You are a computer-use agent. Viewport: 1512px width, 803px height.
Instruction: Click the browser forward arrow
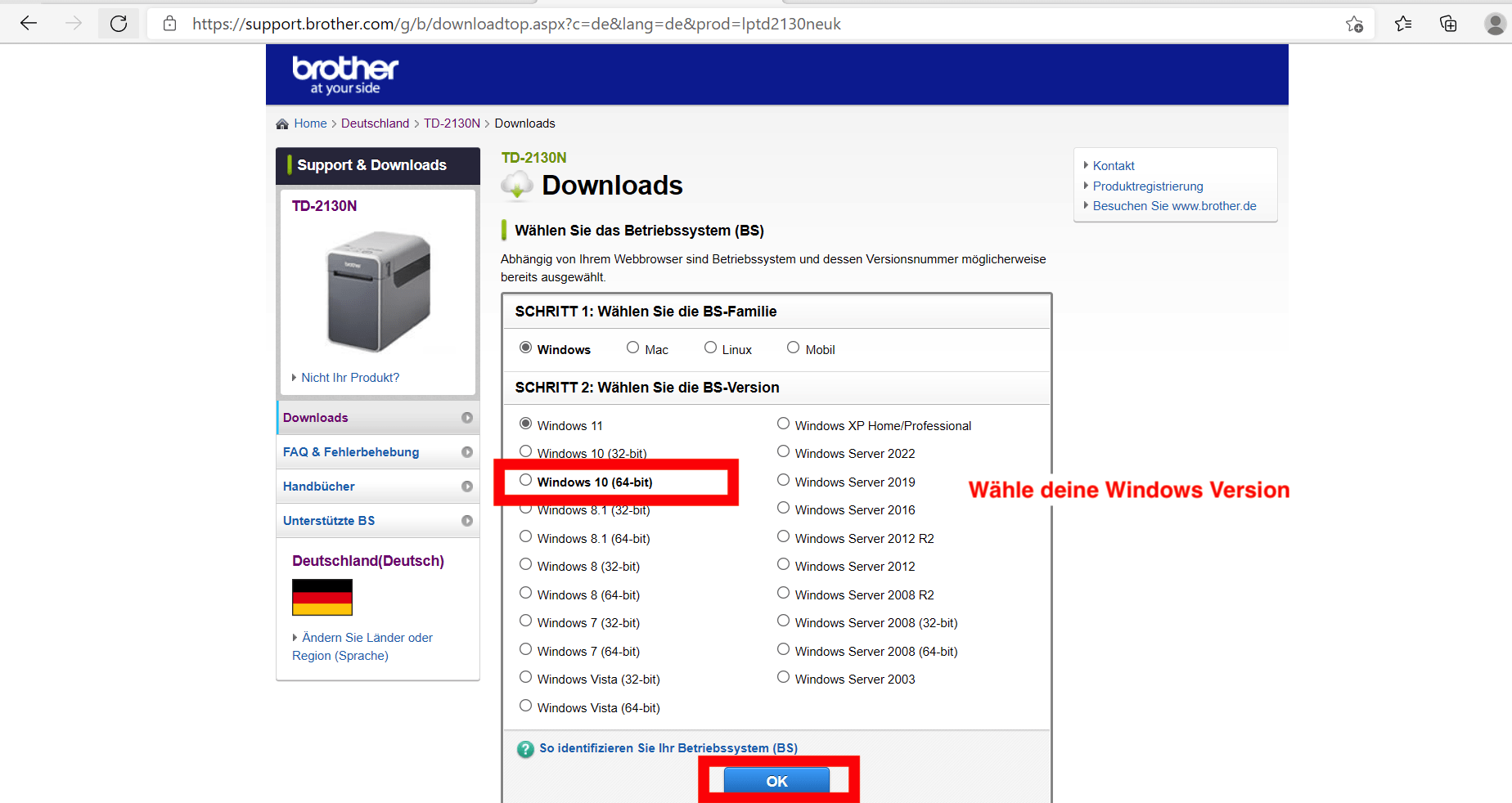[x=74, y=24]
